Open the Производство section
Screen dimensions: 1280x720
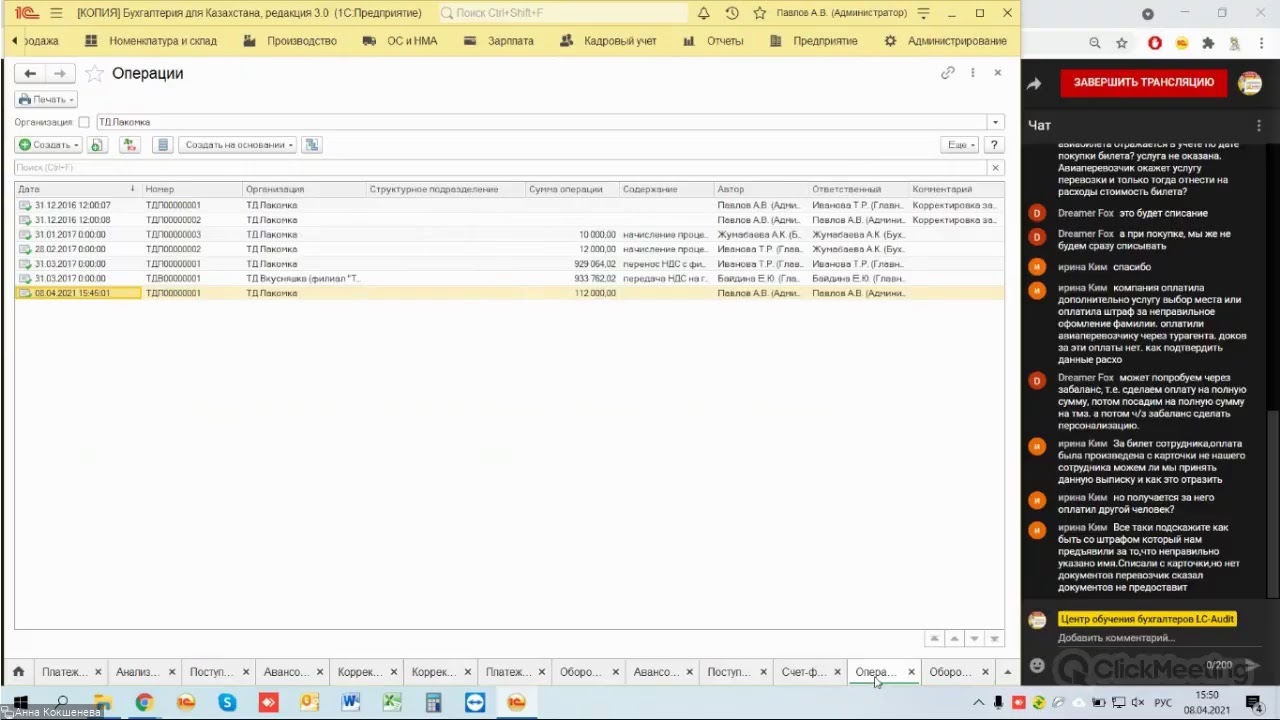tap(290, 41)
